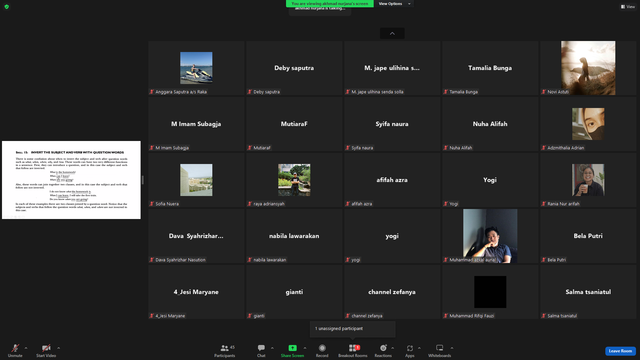Expand arrow beside Whiteboards
This screenshot has width=640, height=360.
point(452,348)
